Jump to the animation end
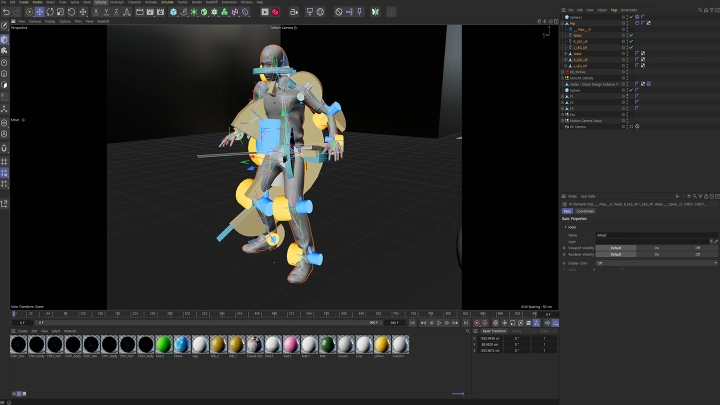The width and height of the screenshot is (720, 405). coord(466,323)
